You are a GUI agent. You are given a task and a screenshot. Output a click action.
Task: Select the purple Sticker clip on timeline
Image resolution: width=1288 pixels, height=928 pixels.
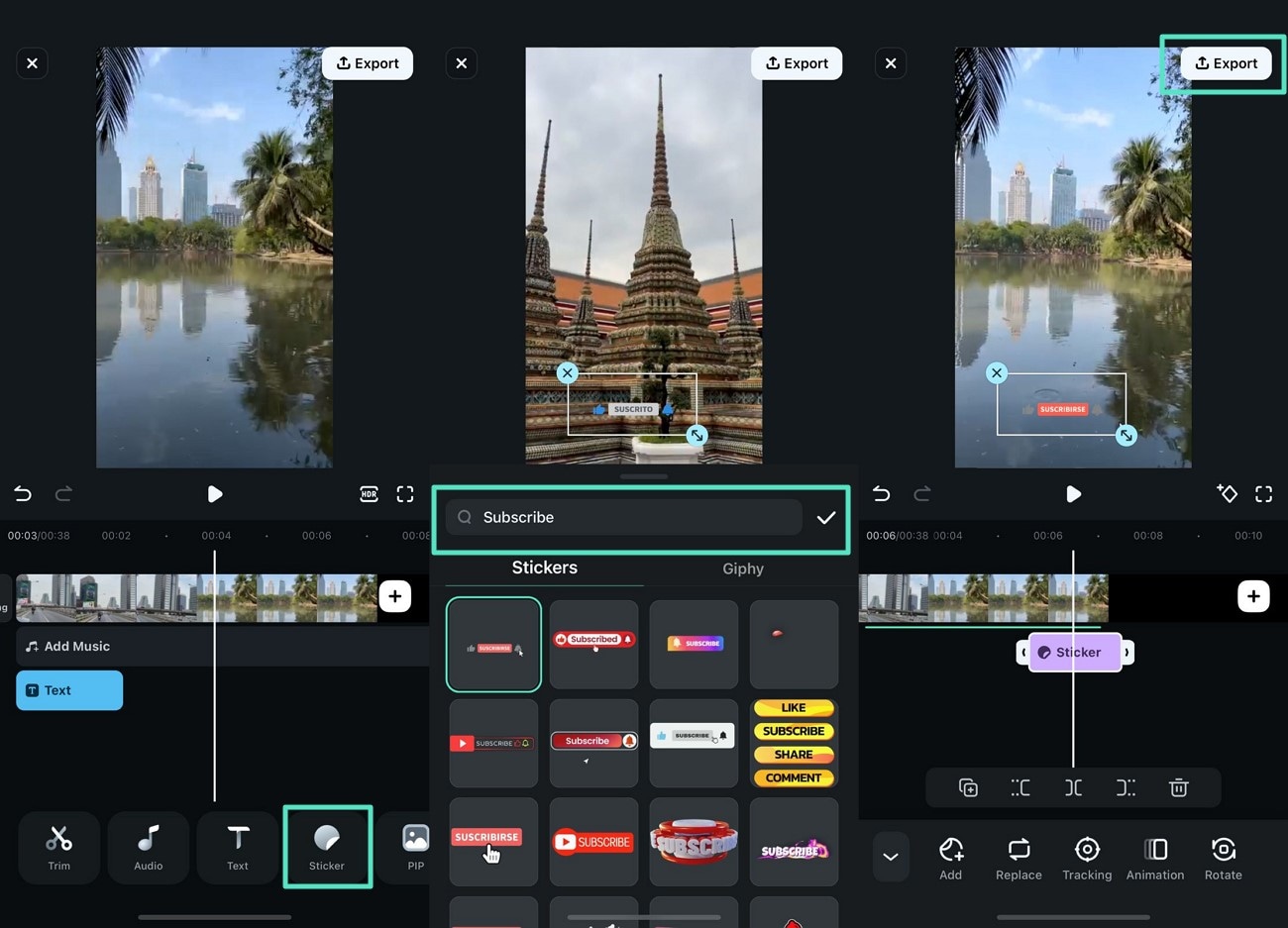[x=1075, y=653]
